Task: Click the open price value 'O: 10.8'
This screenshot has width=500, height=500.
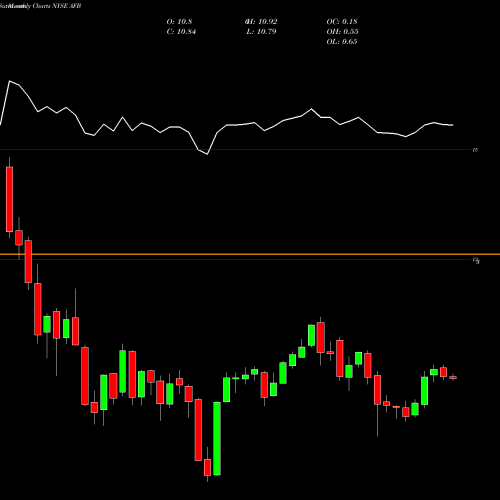Action: tap(179, 22)
